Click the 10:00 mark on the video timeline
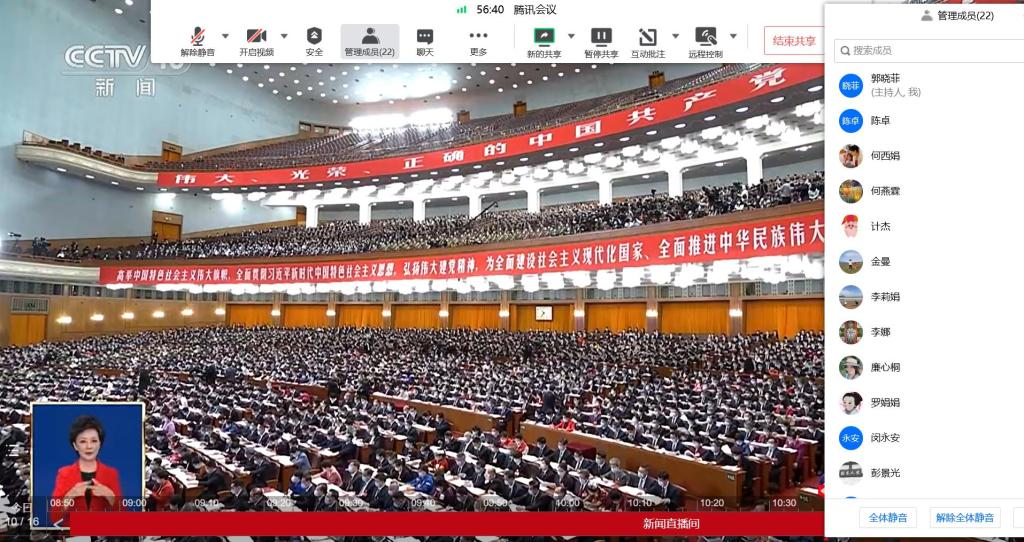 567,503
